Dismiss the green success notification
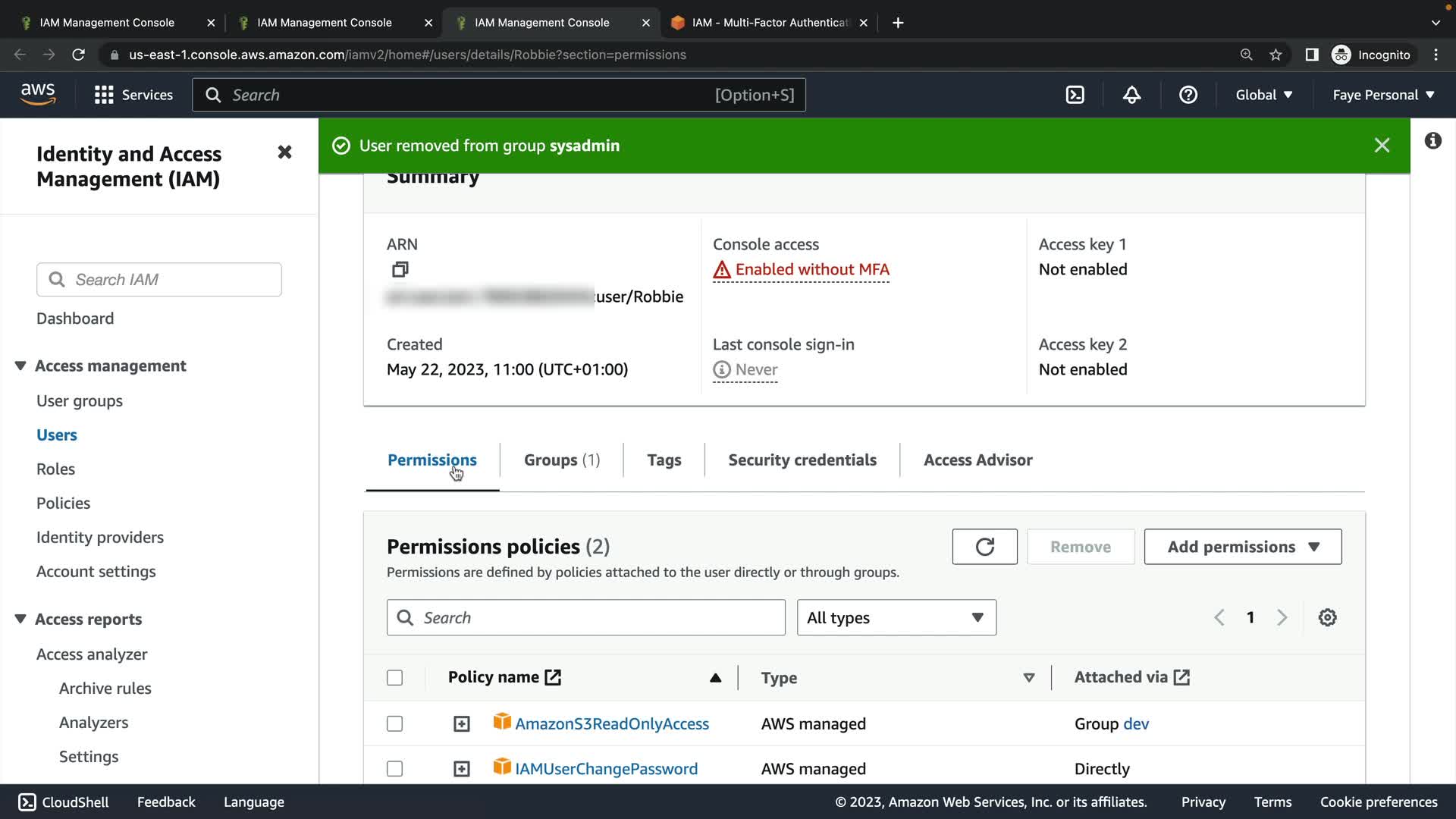1456x819 pixels. click(1382, 146)
